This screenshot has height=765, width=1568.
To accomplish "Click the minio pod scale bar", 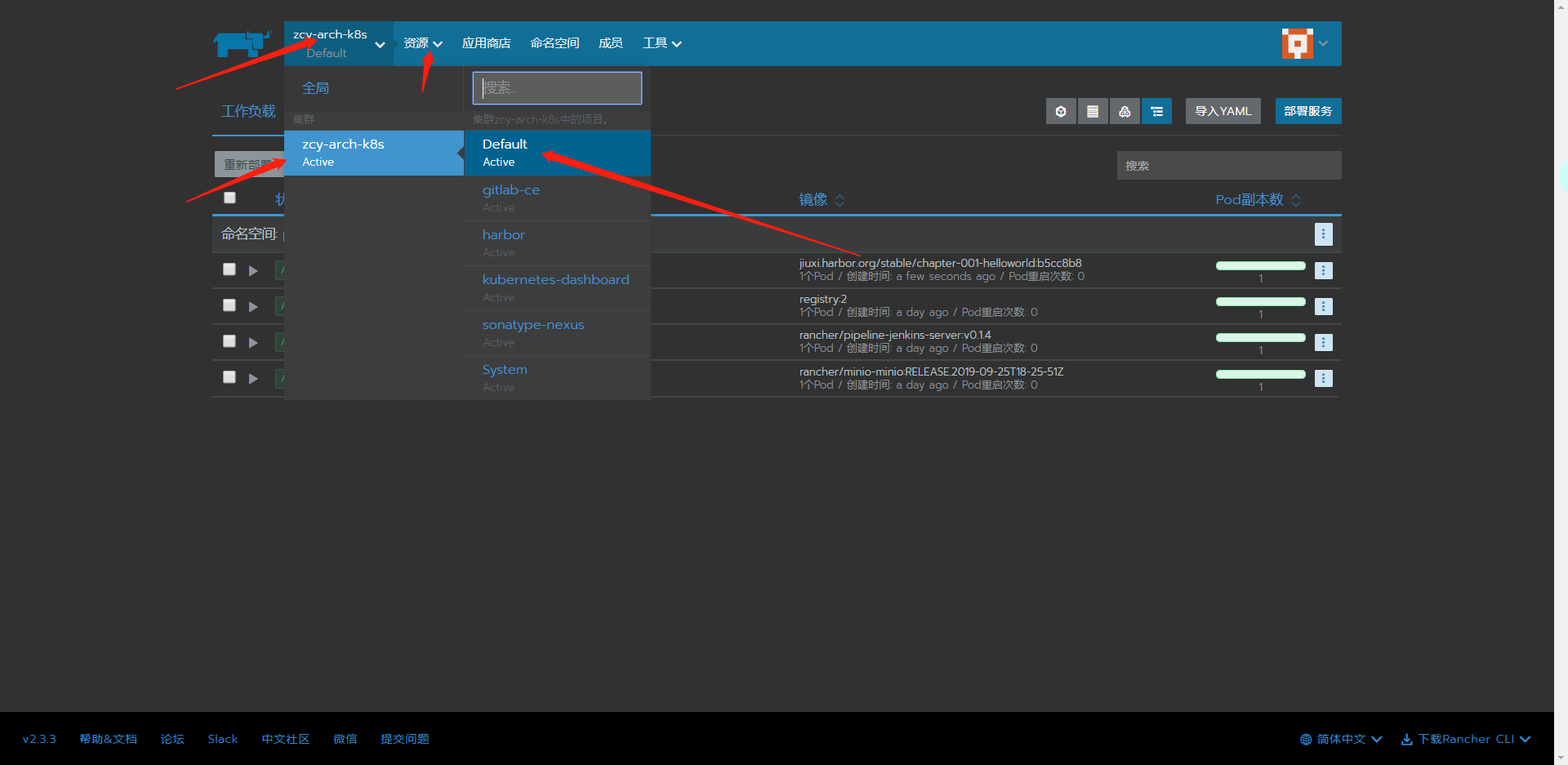I will tap(1260, 374).
